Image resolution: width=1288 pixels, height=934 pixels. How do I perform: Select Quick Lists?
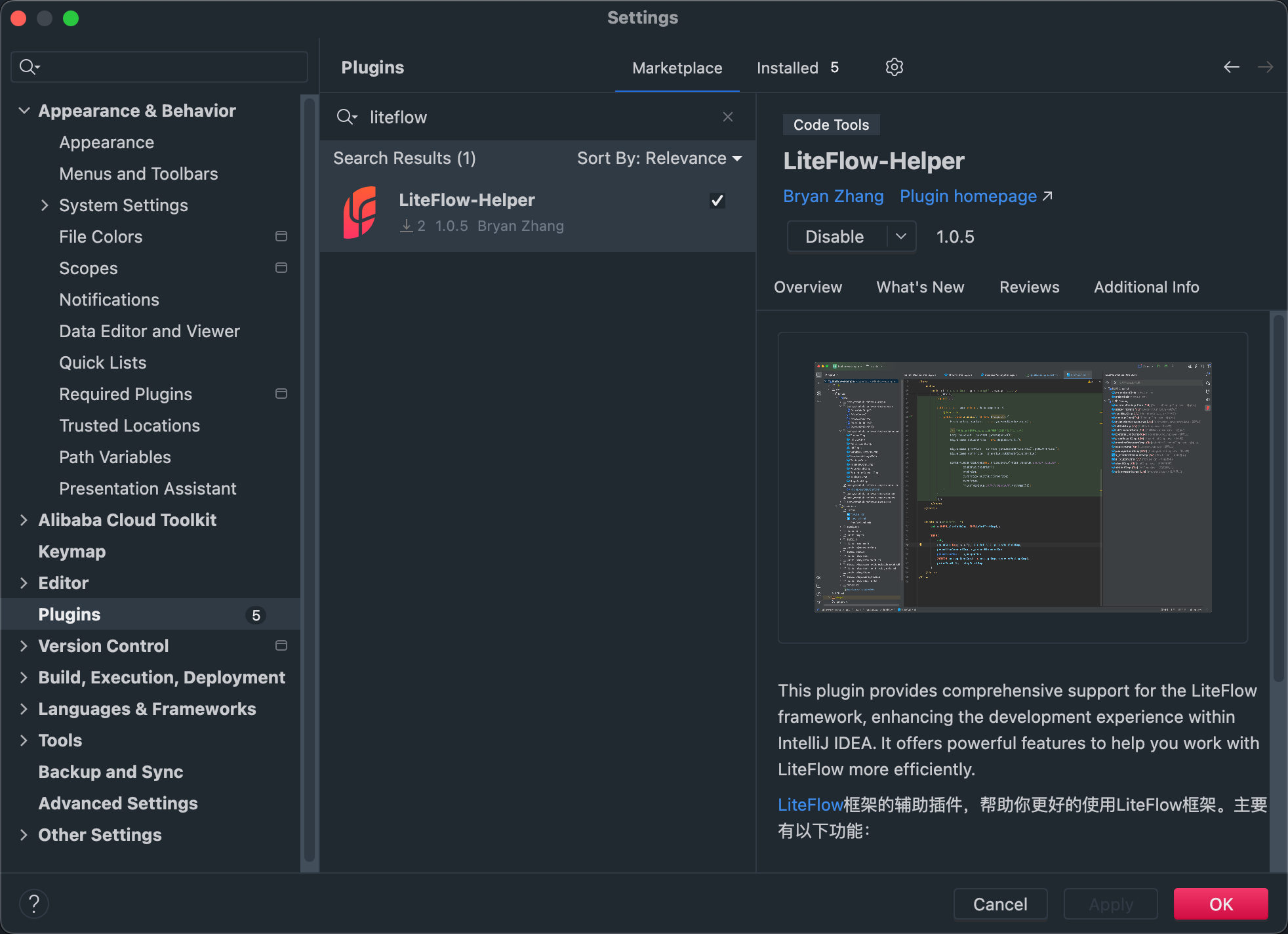coord(102,363)
